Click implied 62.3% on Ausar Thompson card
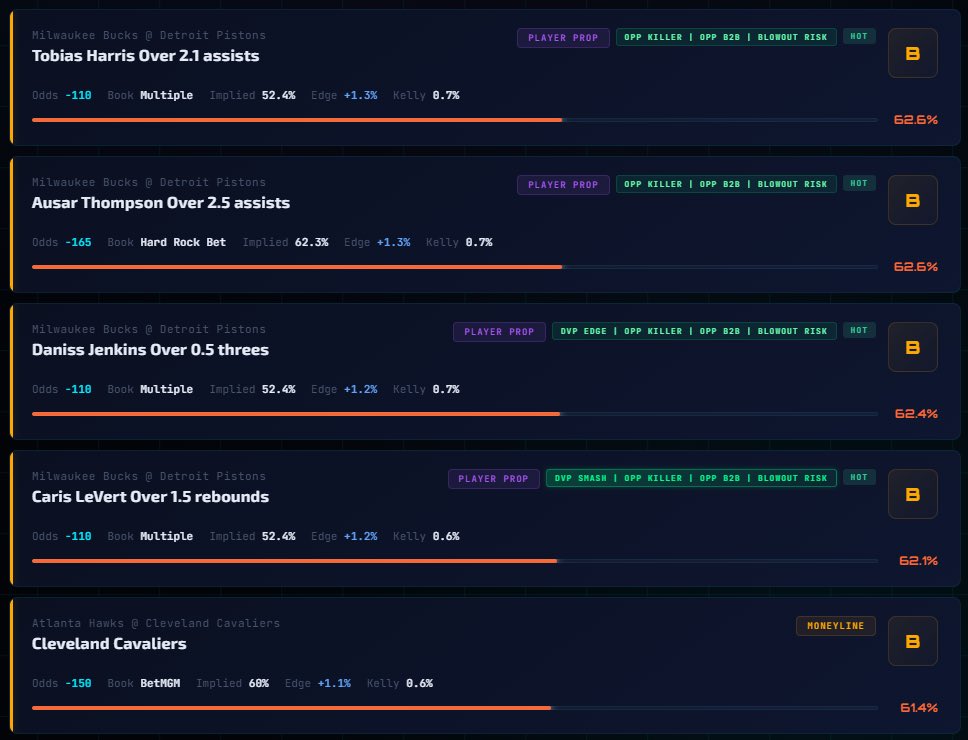 pos(311,242)
